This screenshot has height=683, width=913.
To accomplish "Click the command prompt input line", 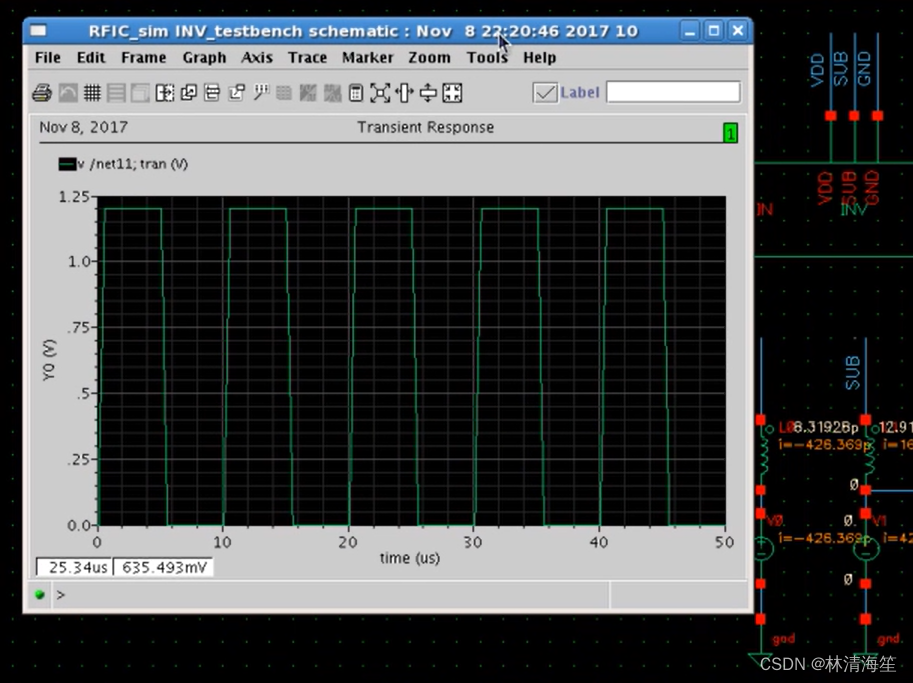I will point(332,594).
